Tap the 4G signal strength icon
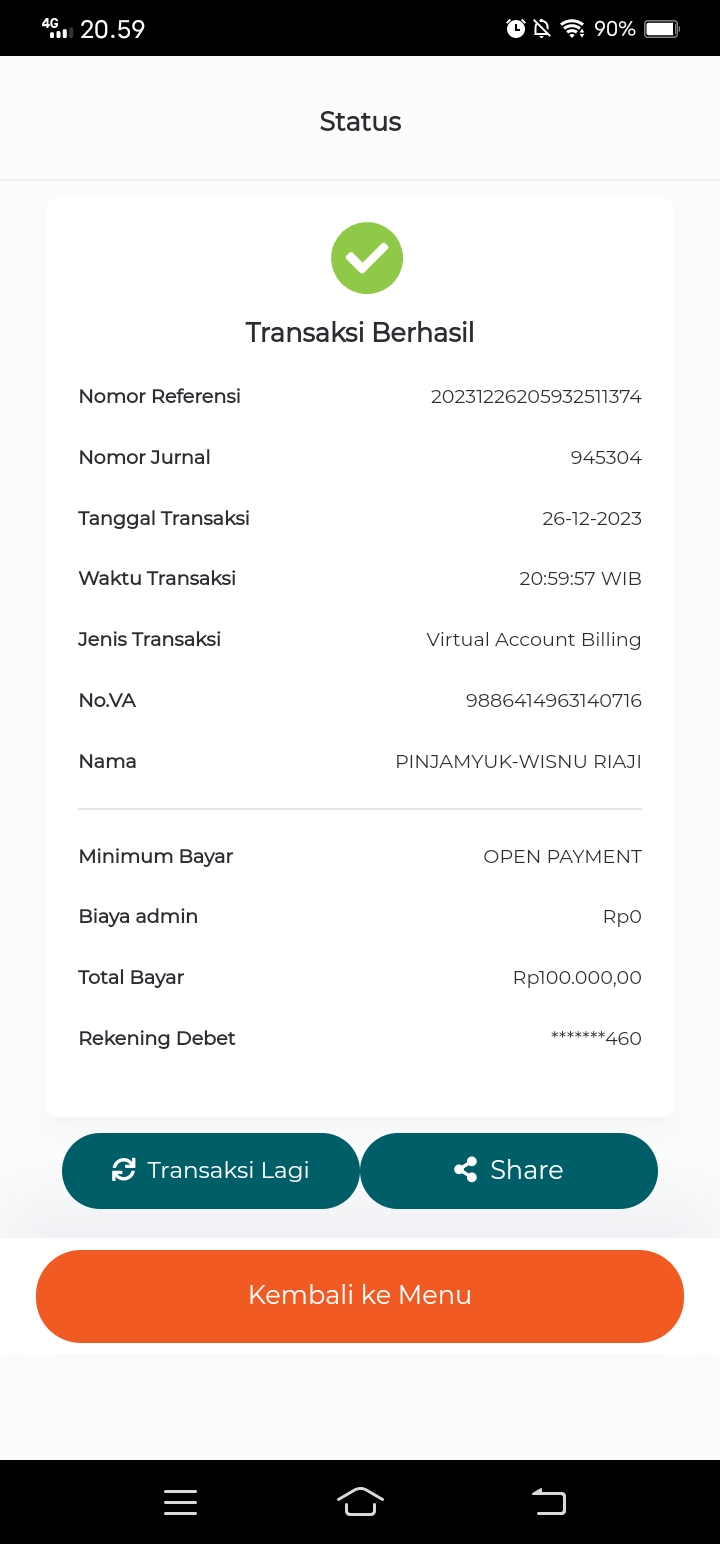Image resolution: width=720 pixels, height=1544 pixels. click(x=58, y=28)
